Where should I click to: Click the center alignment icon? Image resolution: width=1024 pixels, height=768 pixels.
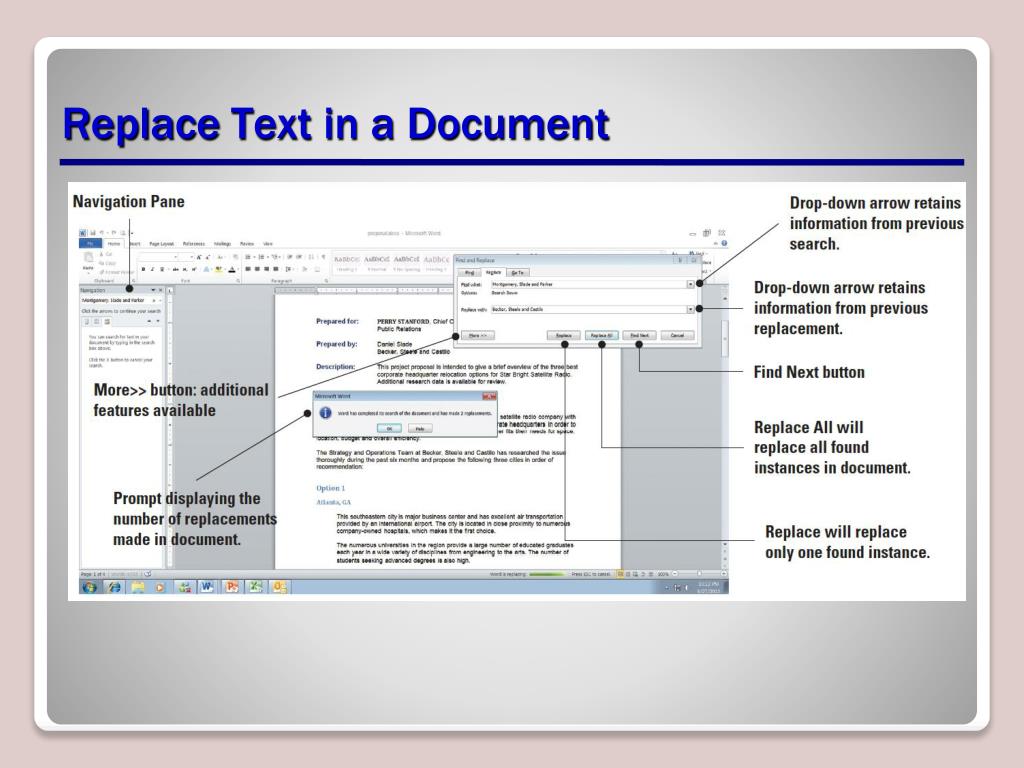(x=257, y=269)
